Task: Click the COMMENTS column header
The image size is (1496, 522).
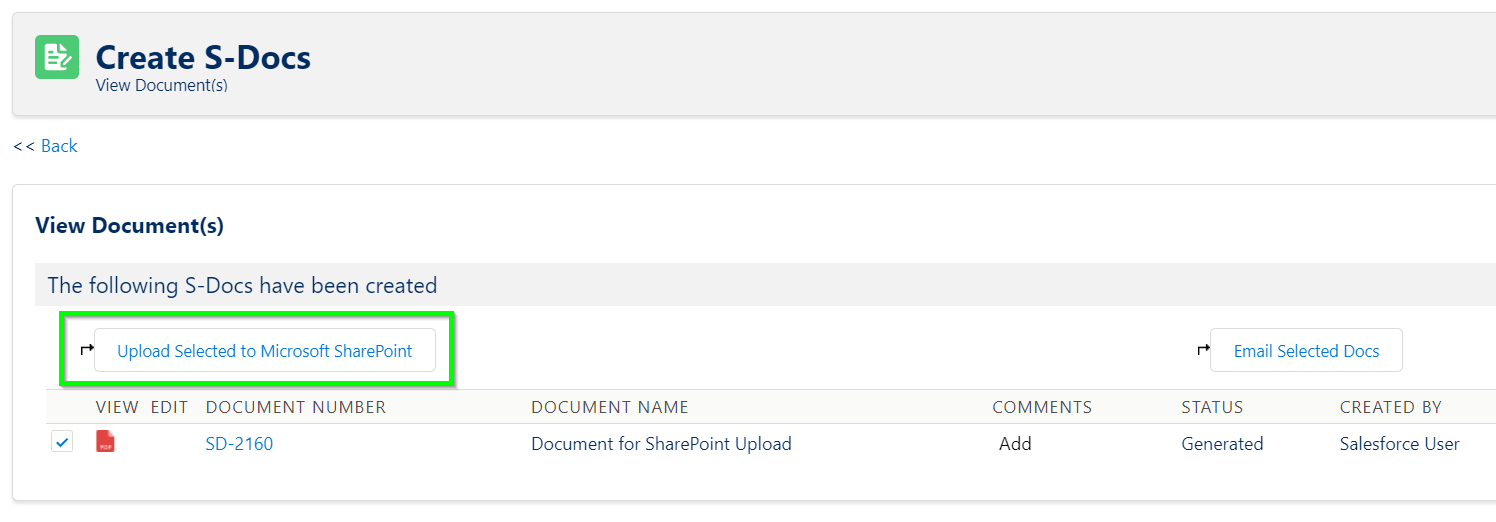Action: tap(1042, 407)
